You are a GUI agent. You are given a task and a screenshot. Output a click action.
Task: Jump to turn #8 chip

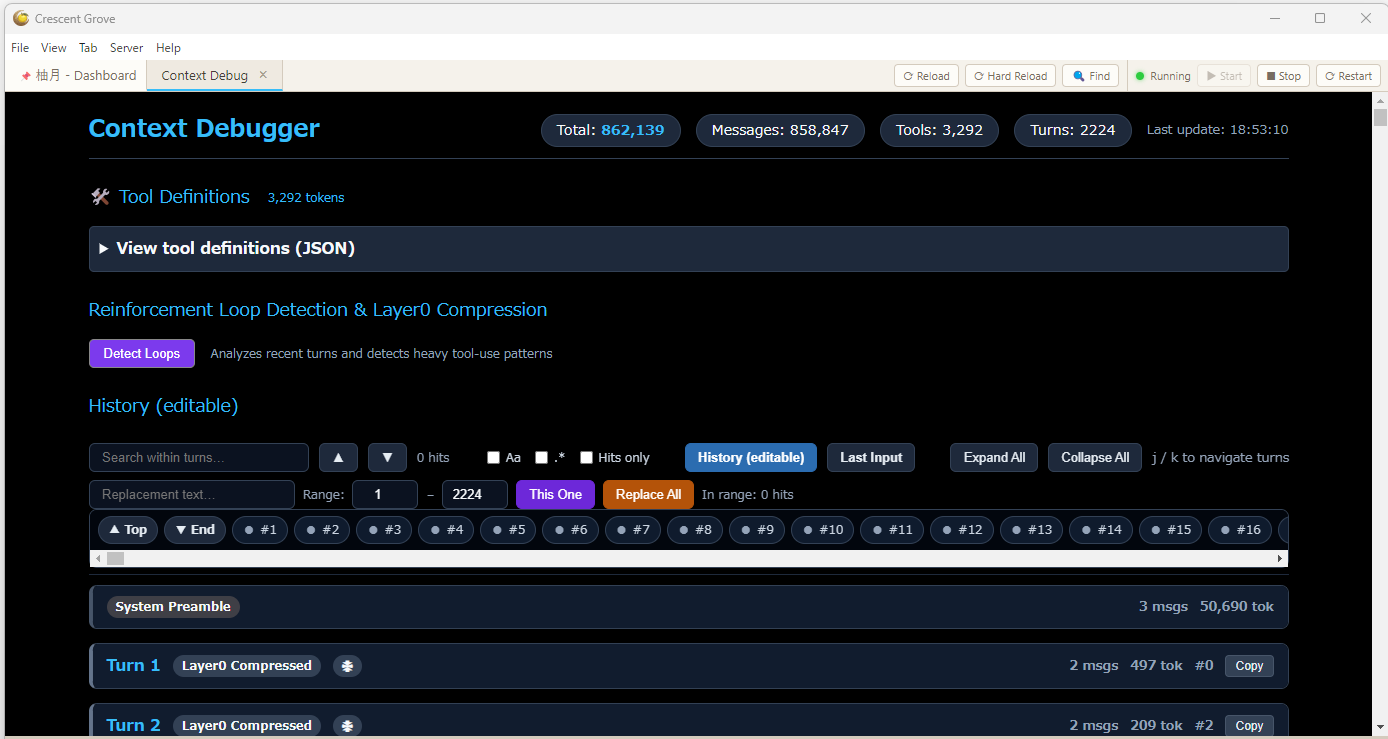pos(695,530)
